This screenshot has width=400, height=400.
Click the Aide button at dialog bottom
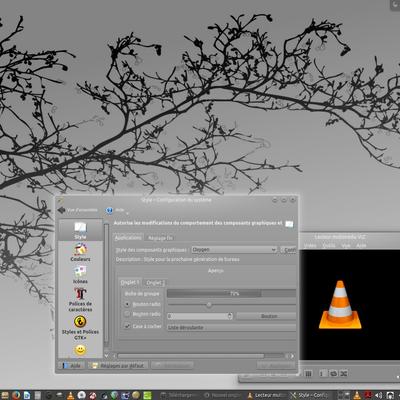click(x=71, y=365)
